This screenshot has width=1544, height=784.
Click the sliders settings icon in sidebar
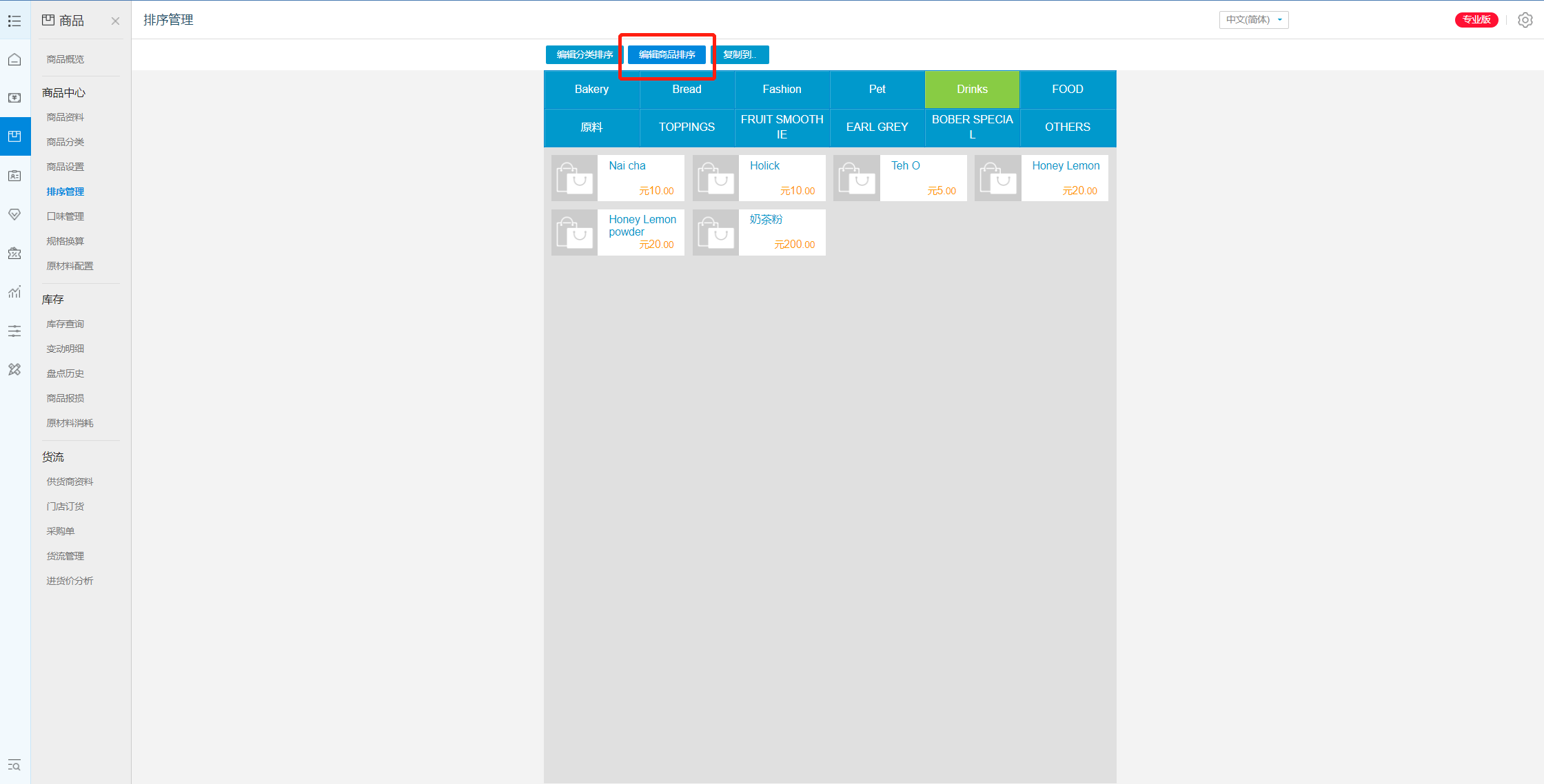[x=14, y=331]
